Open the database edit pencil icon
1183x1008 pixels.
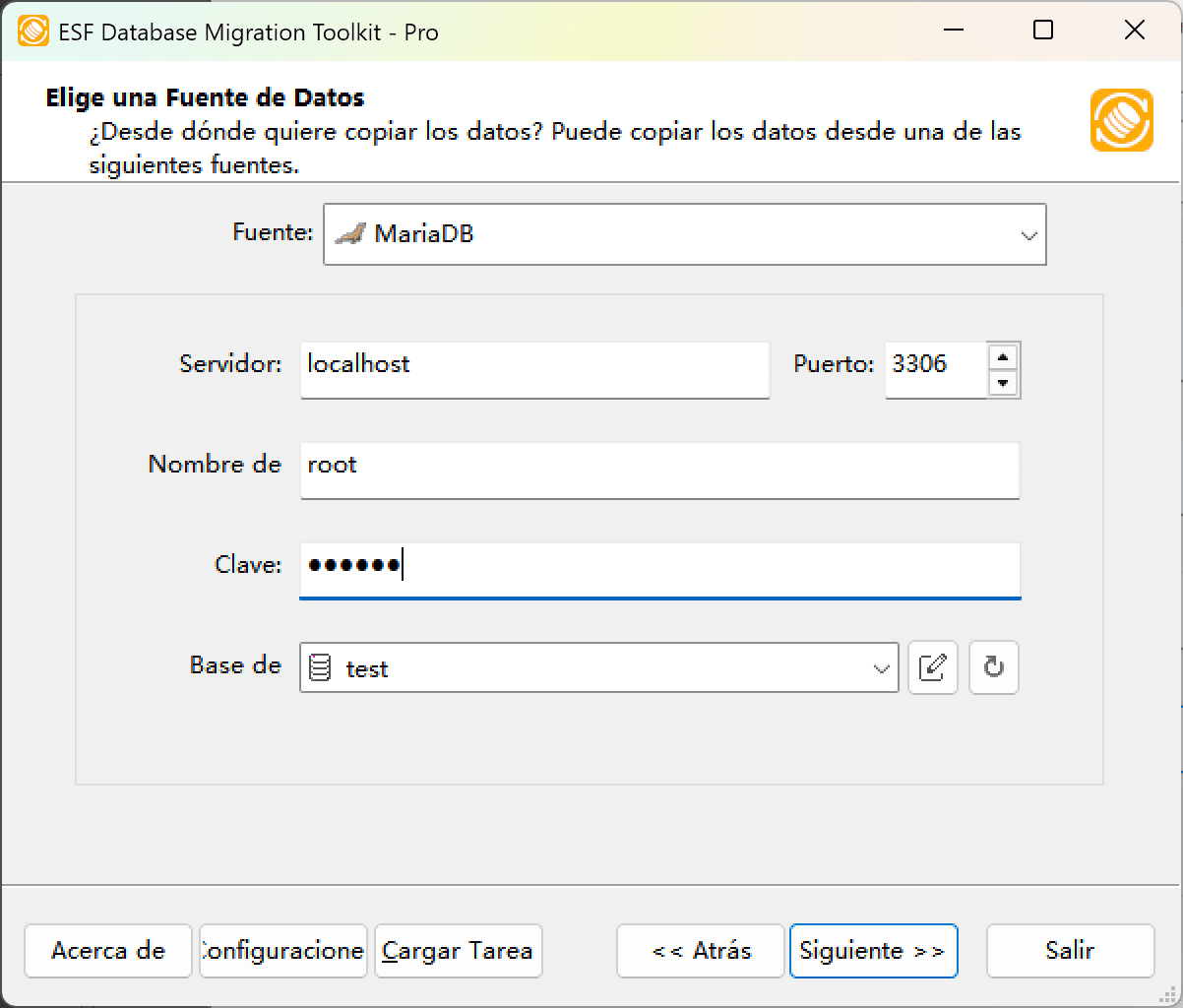(x=932, y=667)
